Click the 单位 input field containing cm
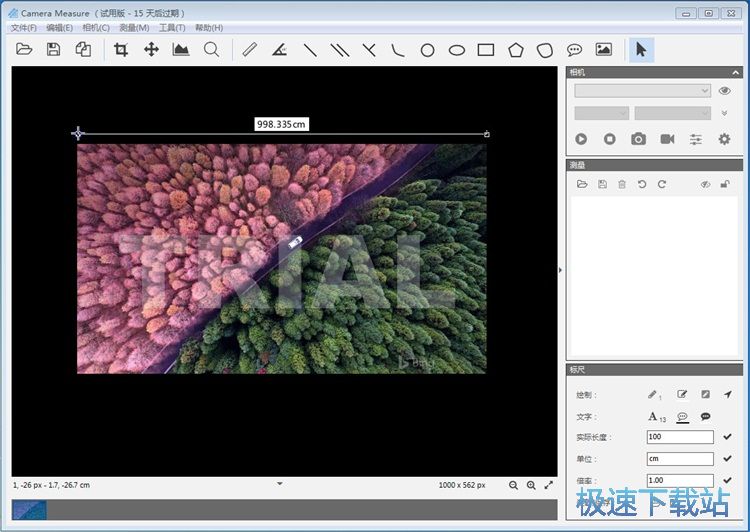 coord(679,459)
